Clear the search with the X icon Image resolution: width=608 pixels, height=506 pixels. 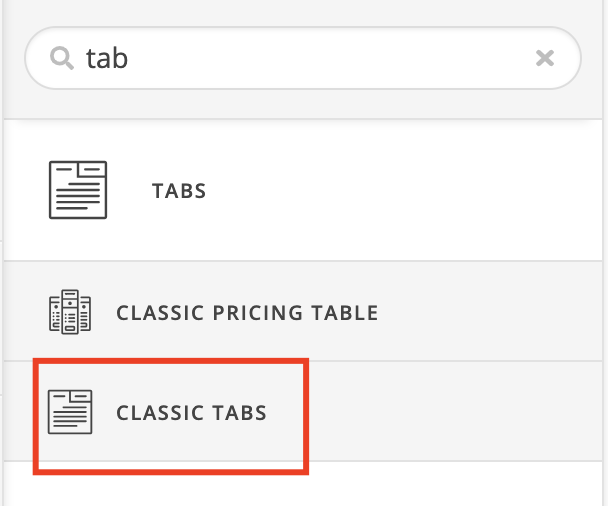[x=544, y=58]
